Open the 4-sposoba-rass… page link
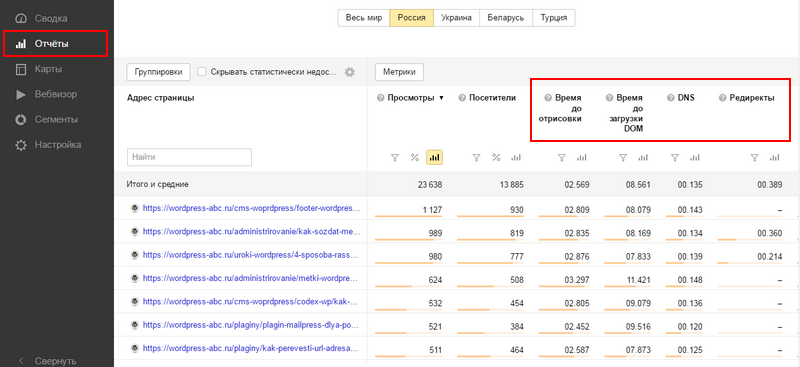800x367 pixels. point(252,254)
